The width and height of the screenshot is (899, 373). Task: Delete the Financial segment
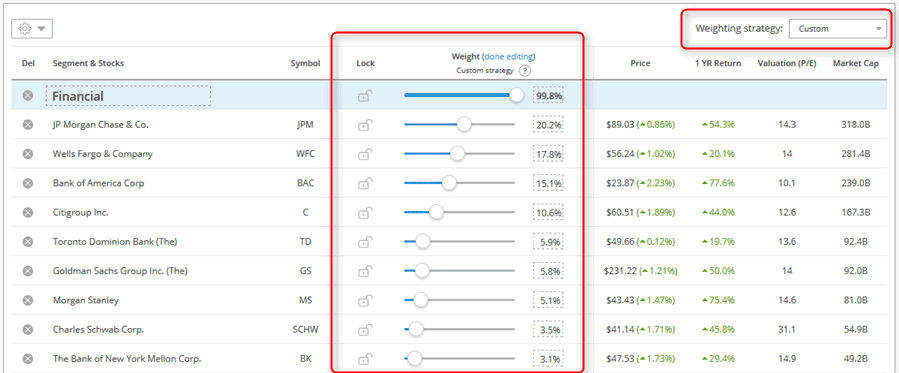(x=28, y=96)
